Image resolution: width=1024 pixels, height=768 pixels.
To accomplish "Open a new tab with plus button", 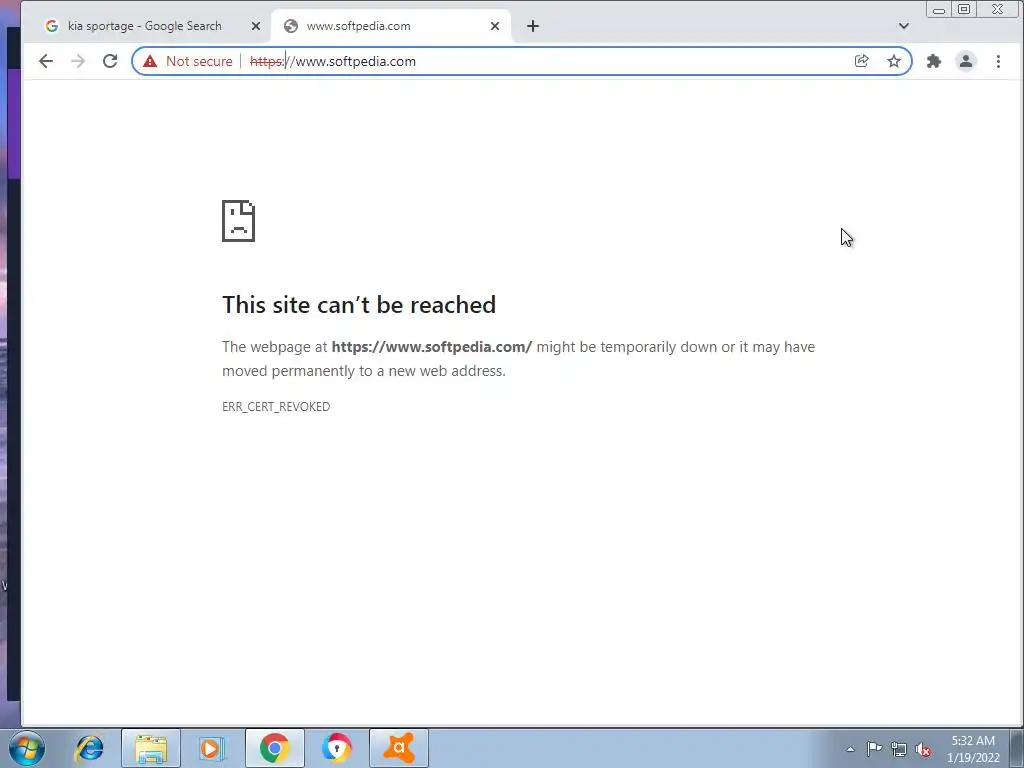I will coord(533,26).
